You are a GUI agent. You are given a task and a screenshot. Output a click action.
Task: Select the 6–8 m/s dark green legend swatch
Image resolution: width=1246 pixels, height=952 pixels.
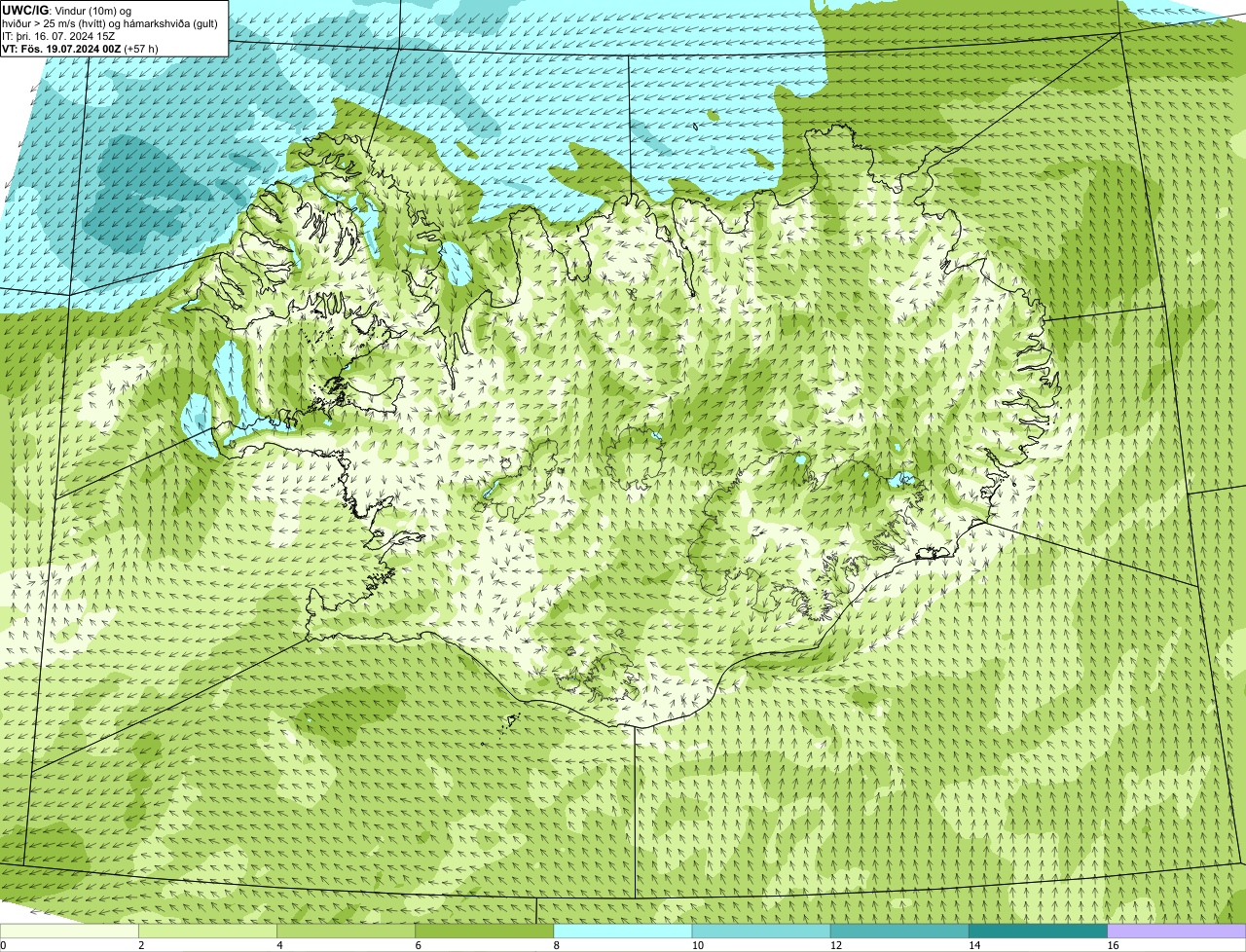pyautogui.click(x=486, y=932)
